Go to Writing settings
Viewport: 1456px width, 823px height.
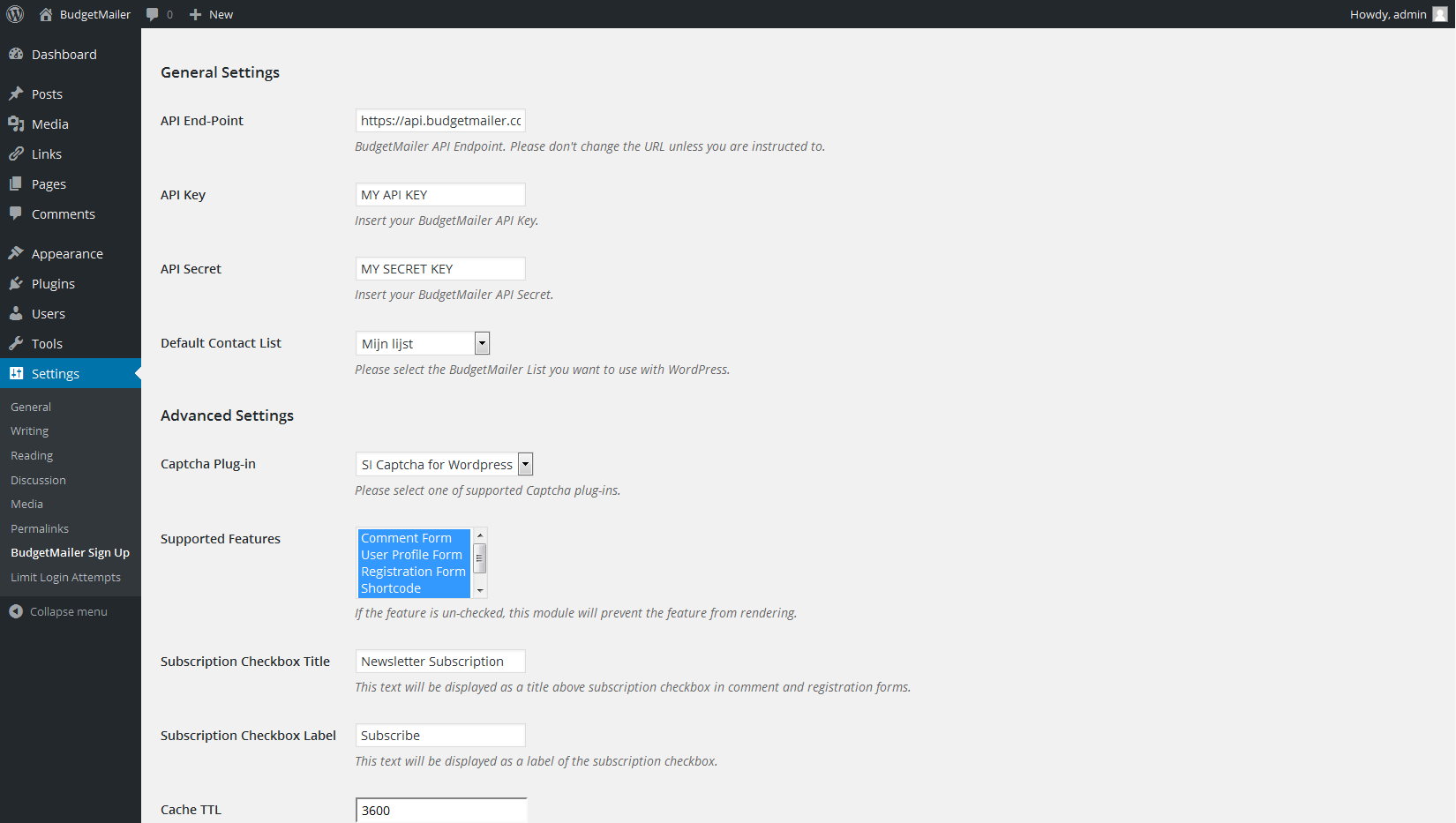[29, 430]
